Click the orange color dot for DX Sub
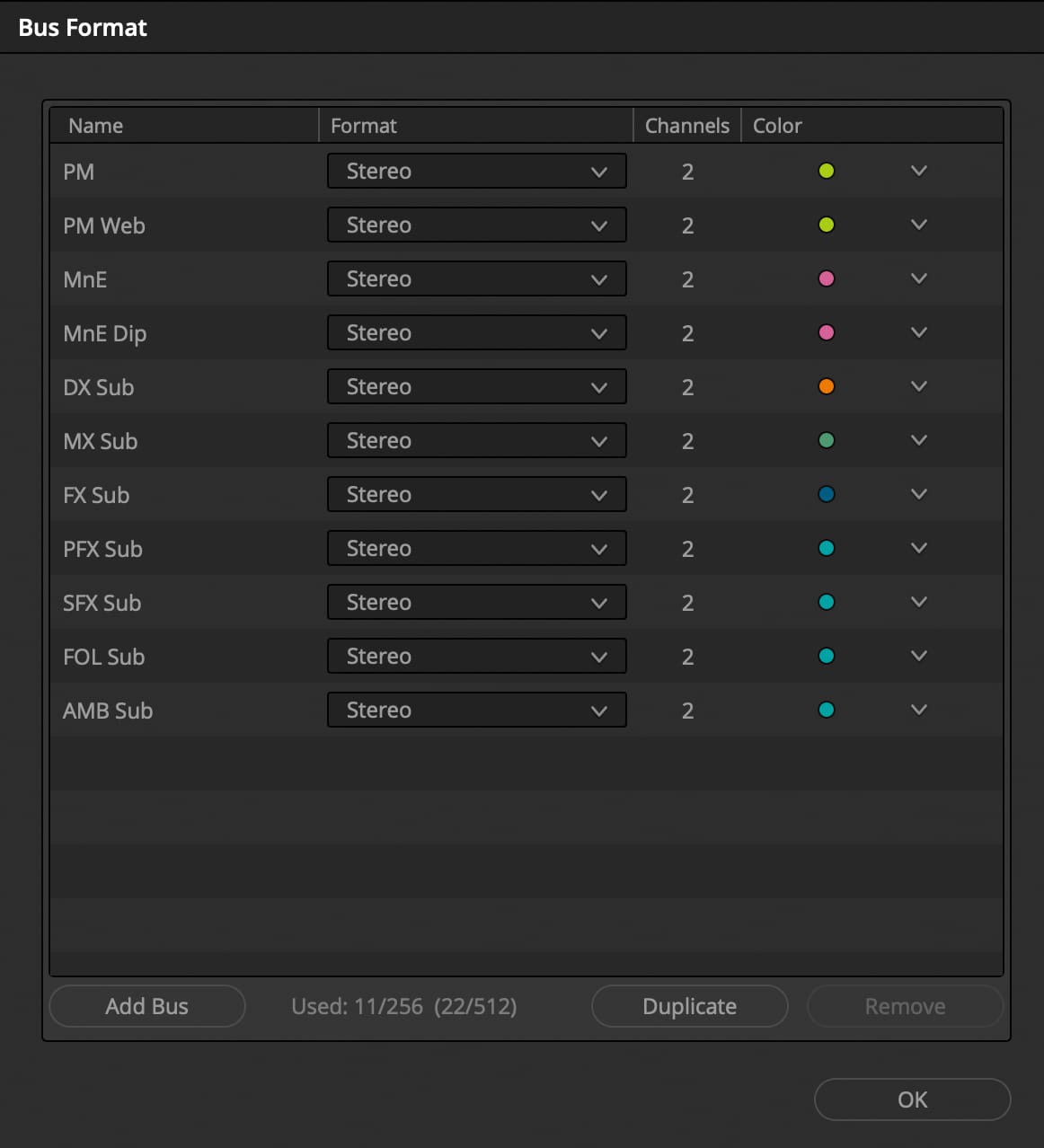1044x1148 pixels. tap(826, 386)
